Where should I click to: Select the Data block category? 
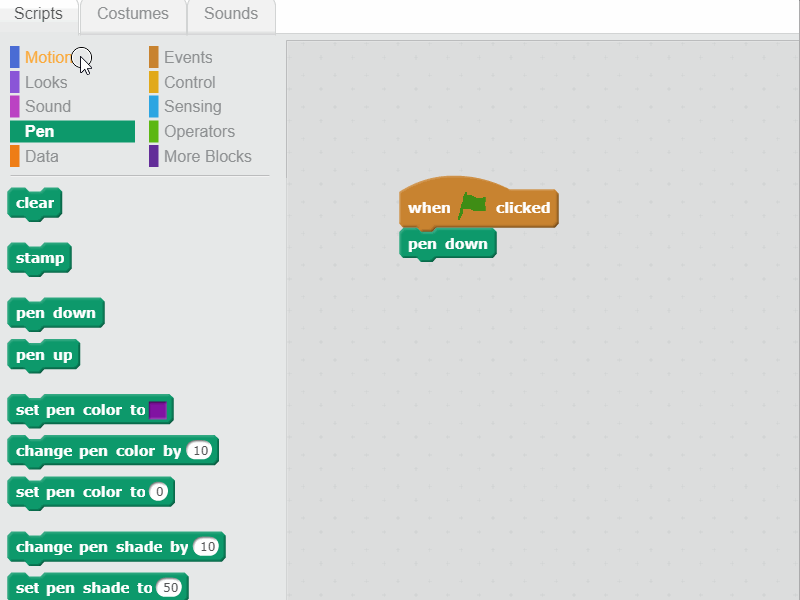(x=41, y=156)
